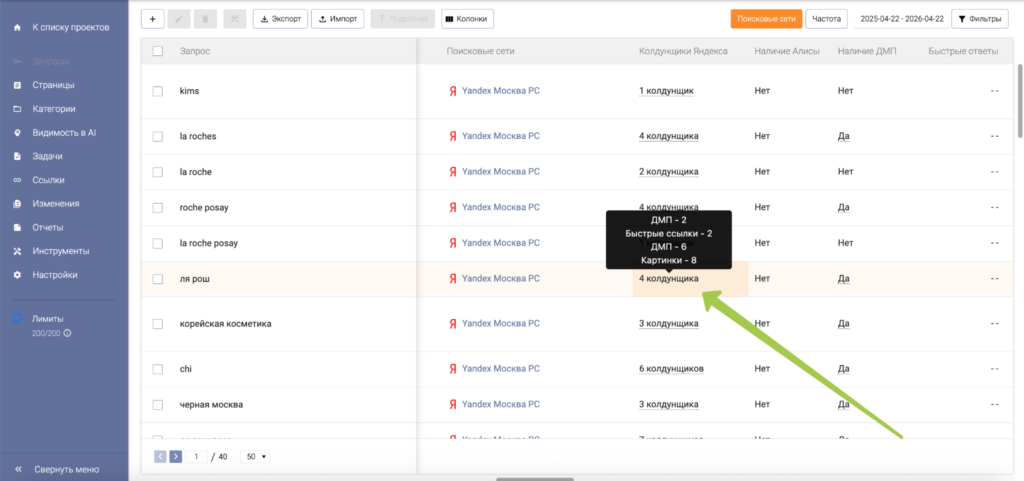Go to the next page with the arrow button
This screenshot has width=1024, height=481.
coord(176,457)
